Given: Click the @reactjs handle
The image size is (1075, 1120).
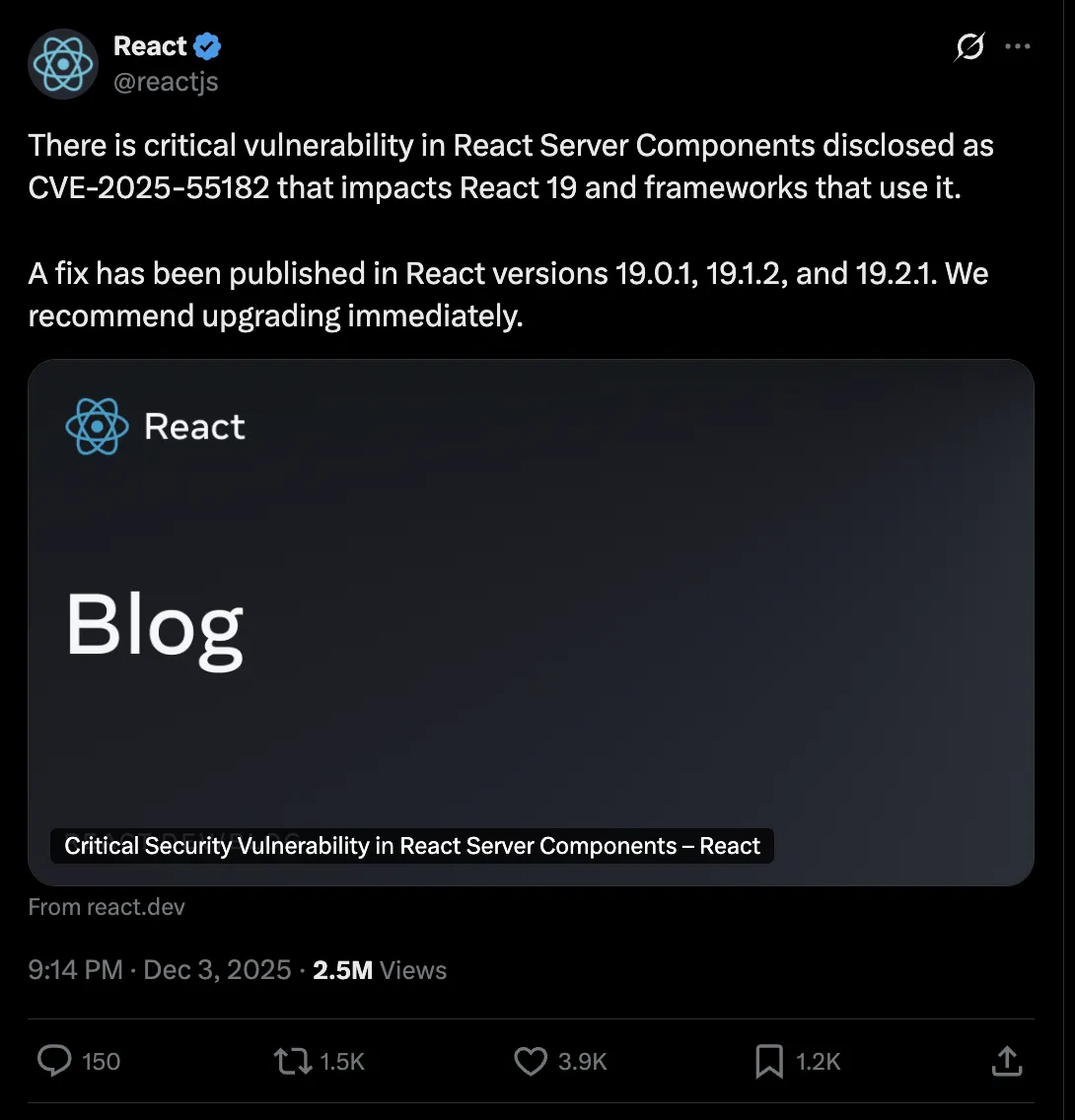Looking at the screenshot, I should point(166,81).
